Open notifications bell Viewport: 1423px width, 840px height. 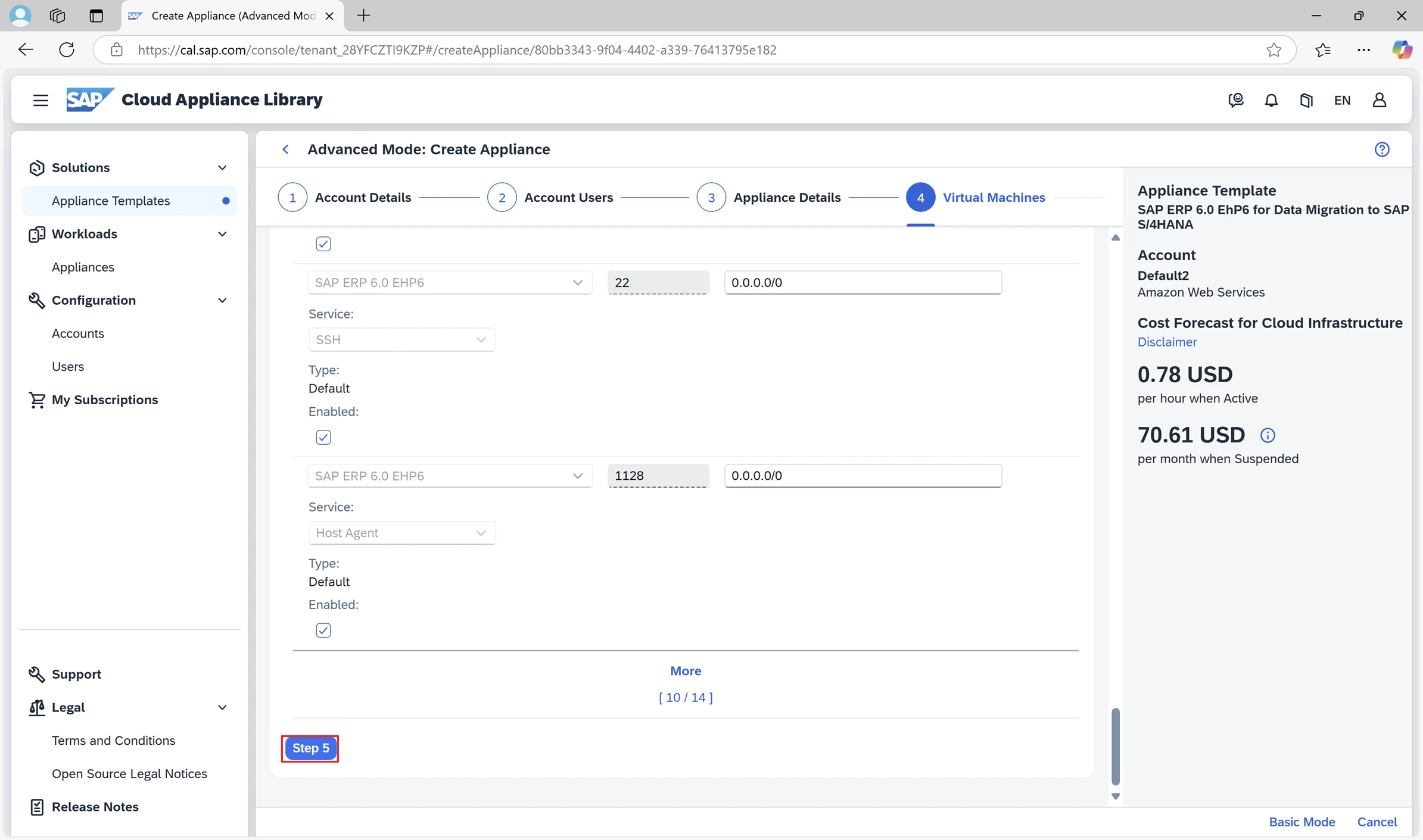[1271, 100]
